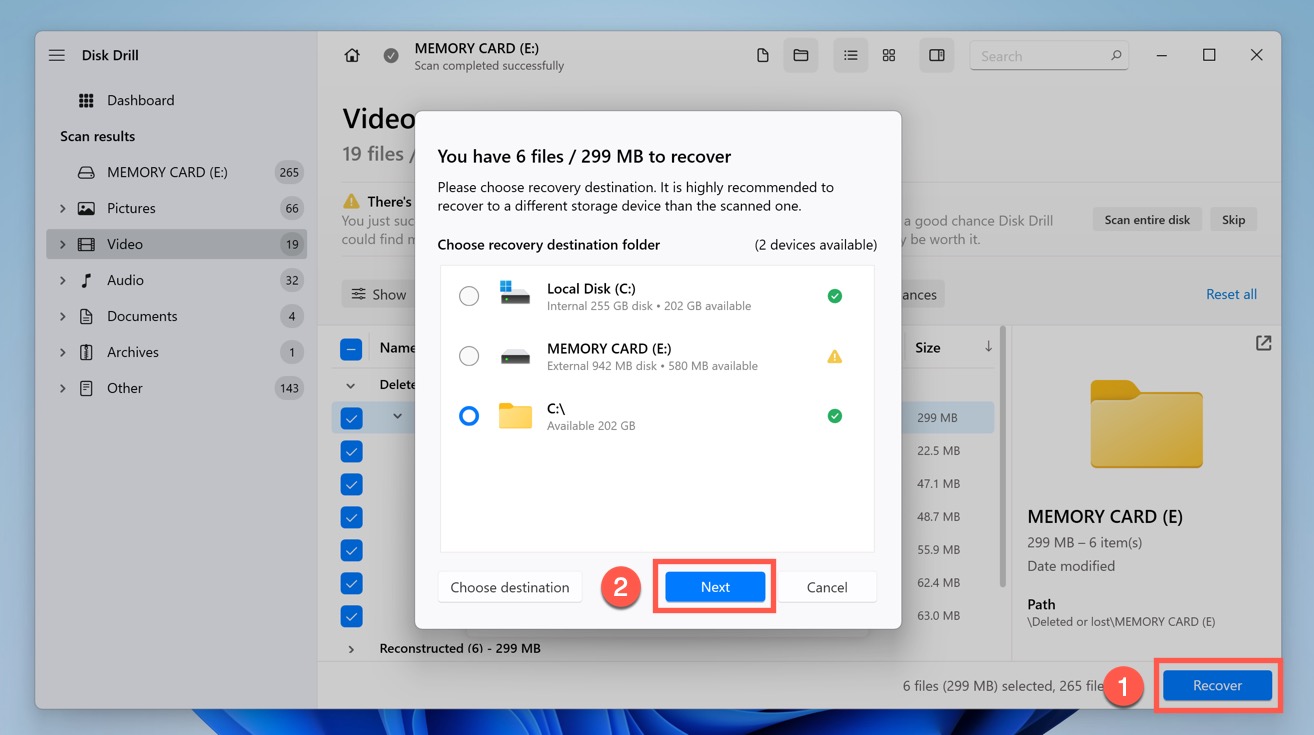Click the Video count badge 19
The height and width of the screenshot is (735, 1314).
[x=291, y=244]
